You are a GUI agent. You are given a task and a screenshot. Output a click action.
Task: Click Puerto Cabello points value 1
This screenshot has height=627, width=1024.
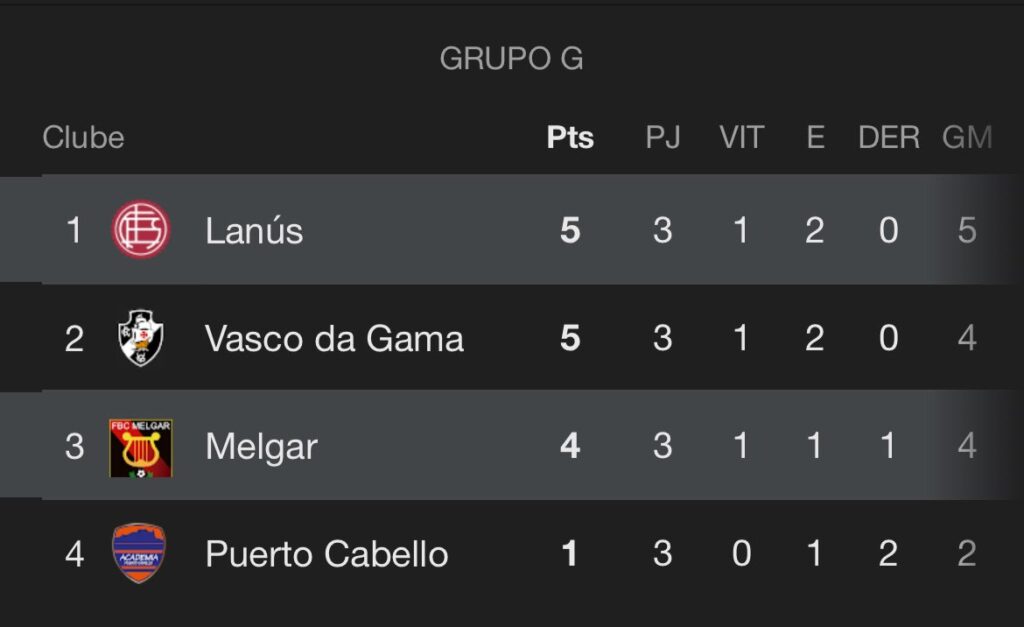coord(570,553)
